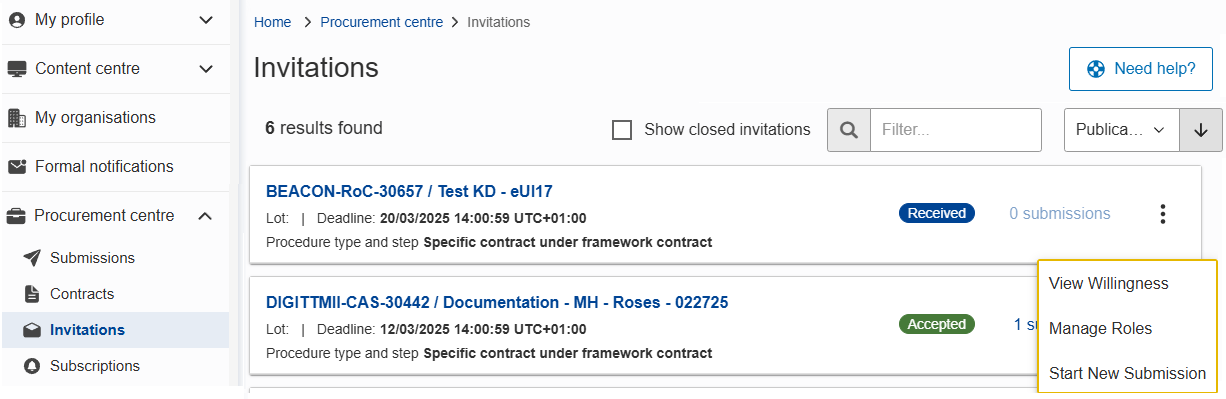The height and width of the screenshot is (399, 1226).
Task: Open the three-dot menu for BEACON-RoC-30657
Action: [x=1162, y=214]
